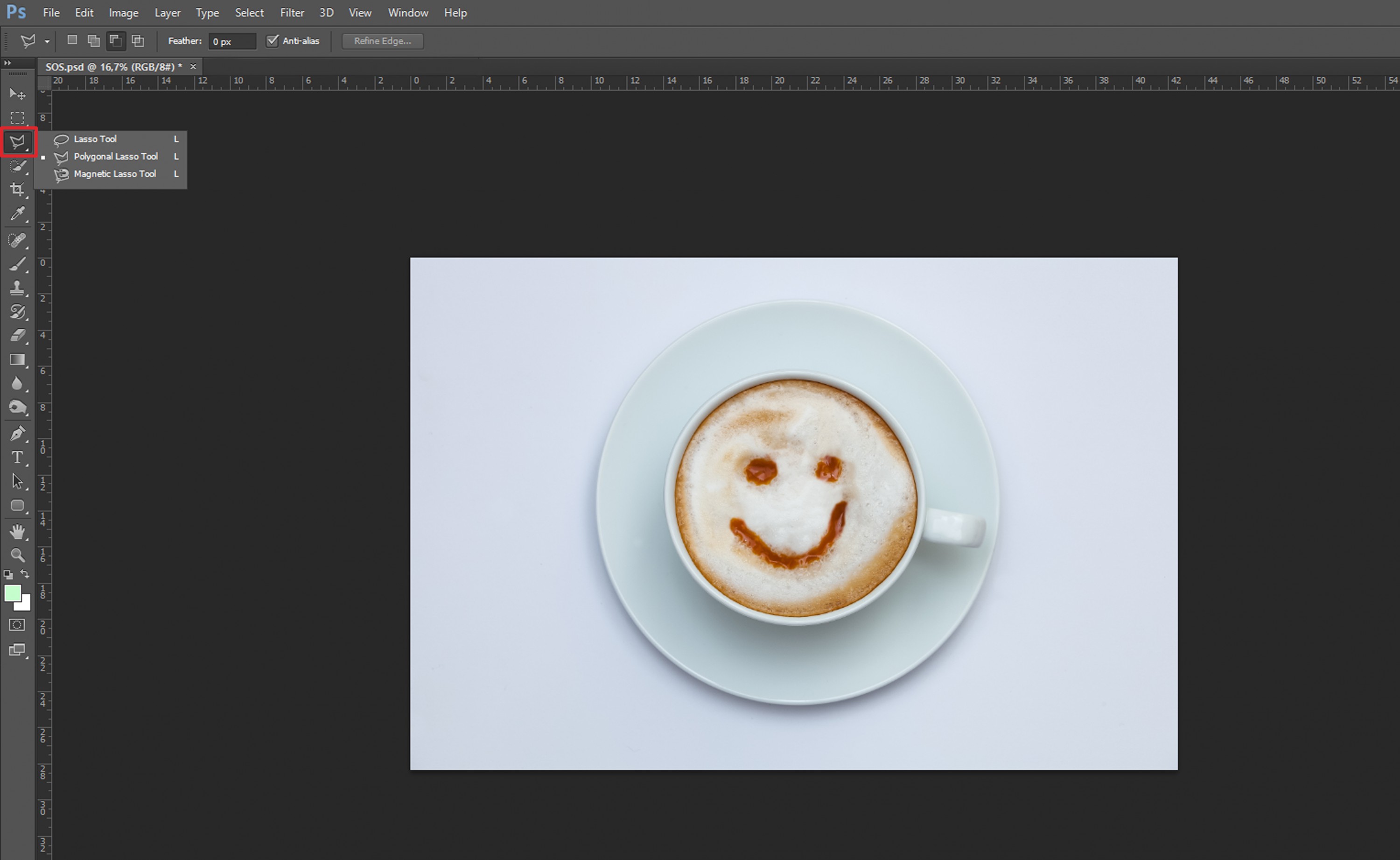Activate the Horizontal Type tool
Screen dimensions: 1400x860
pos(17,457)
